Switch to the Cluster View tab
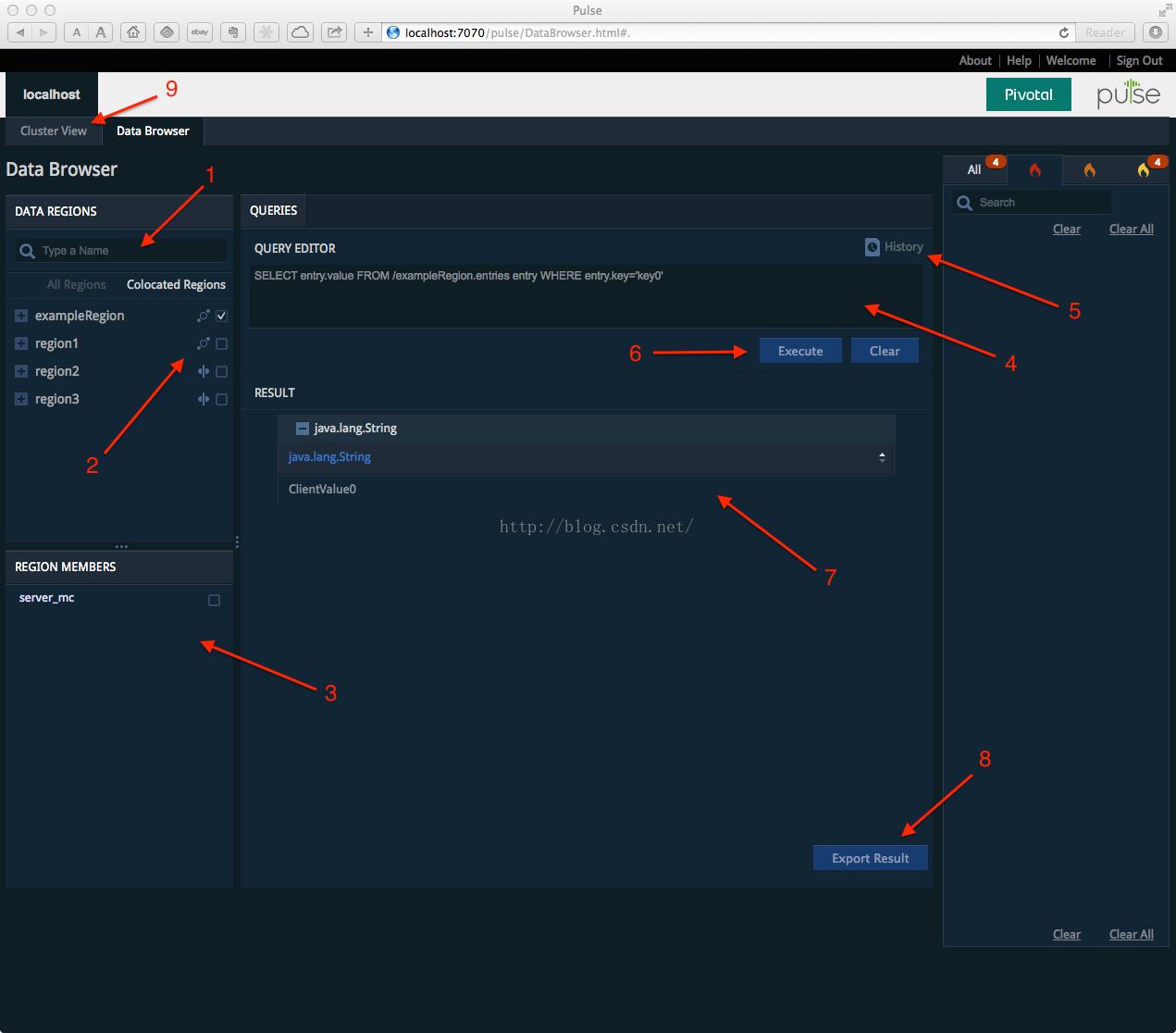The width and height of the screenshot is (1176, 1033). (54, 131)
